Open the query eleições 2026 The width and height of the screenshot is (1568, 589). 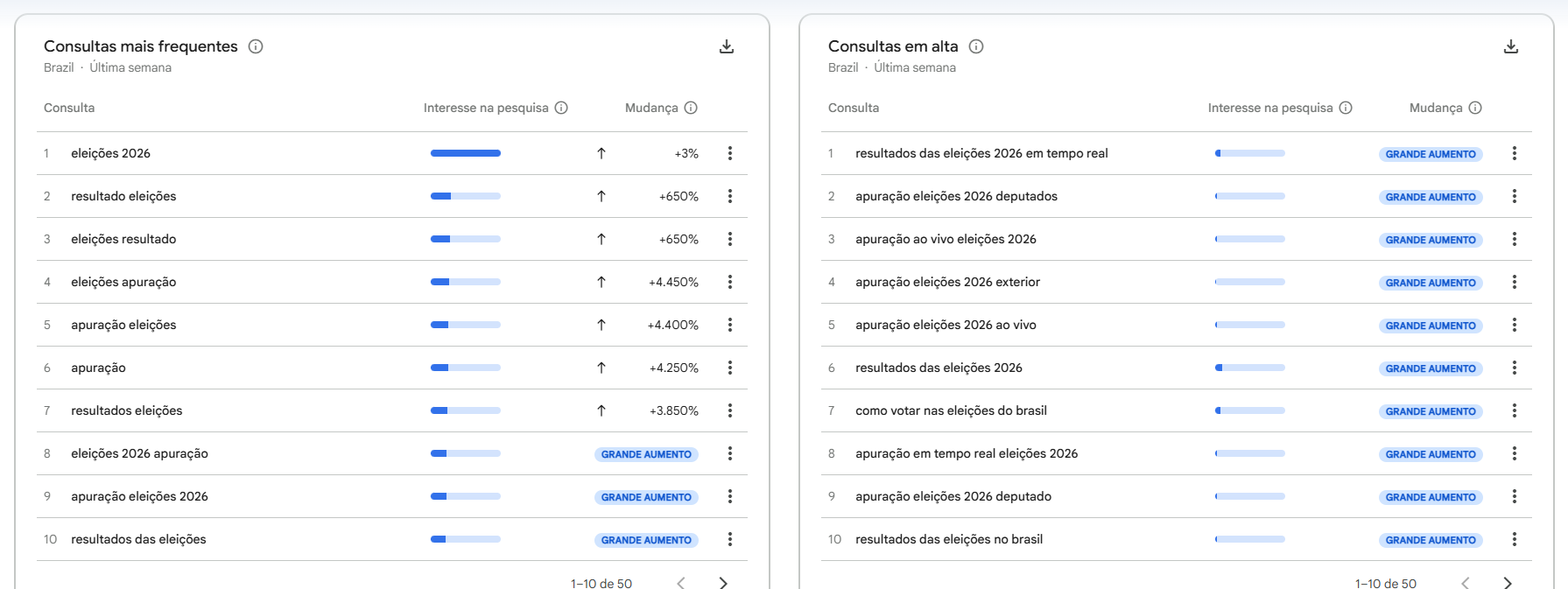point(110,153)
